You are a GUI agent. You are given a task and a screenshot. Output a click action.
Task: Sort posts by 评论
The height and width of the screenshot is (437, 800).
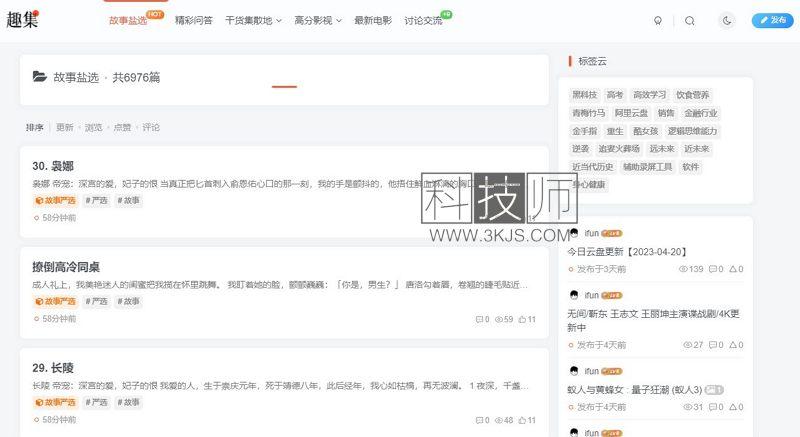151,127
